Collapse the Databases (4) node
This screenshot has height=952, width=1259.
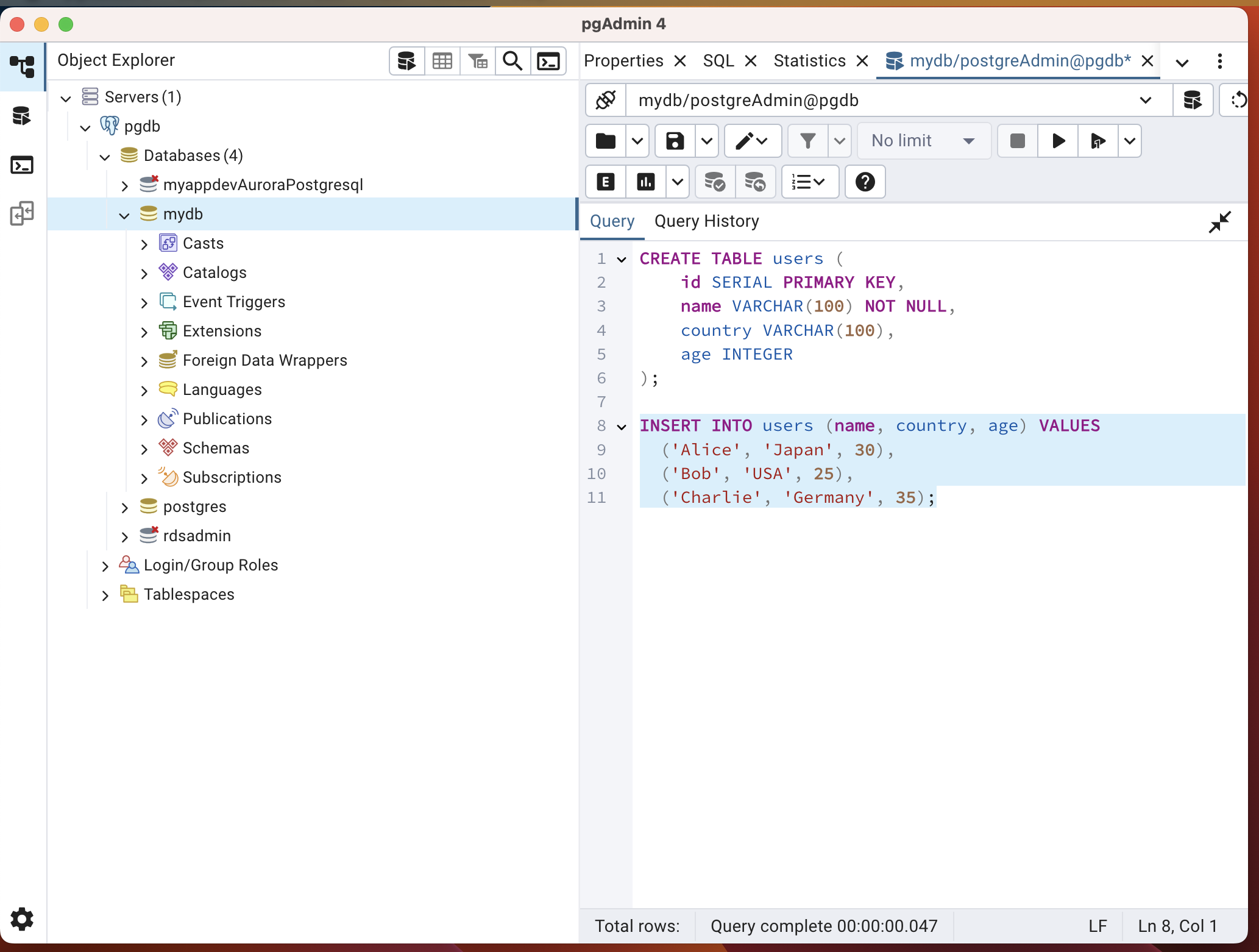(x=105, y=157)
